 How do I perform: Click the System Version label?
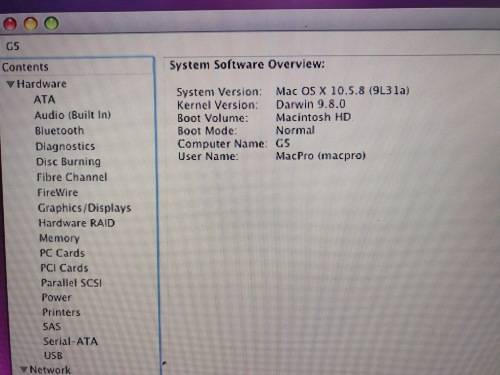(219, 92)
